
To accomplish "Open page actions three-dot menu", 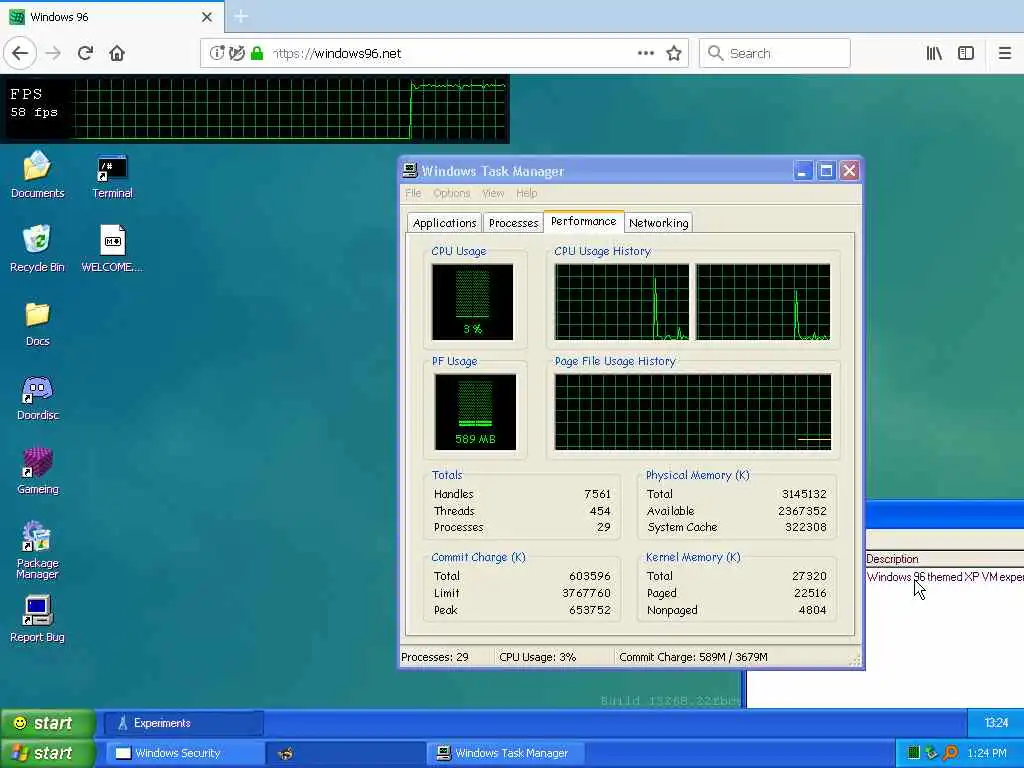I will pos(646,53).
